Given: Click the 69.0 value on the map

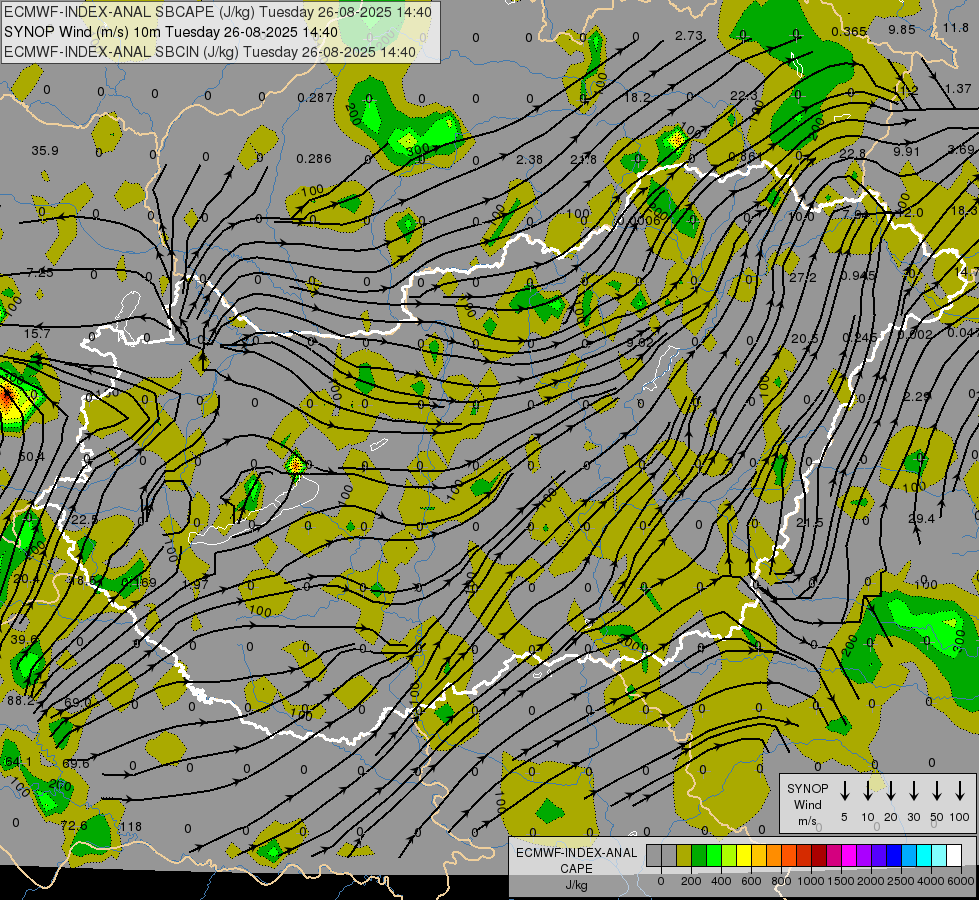Looking at the screenshot, I should pyautogui.click(x=78, y=702).
